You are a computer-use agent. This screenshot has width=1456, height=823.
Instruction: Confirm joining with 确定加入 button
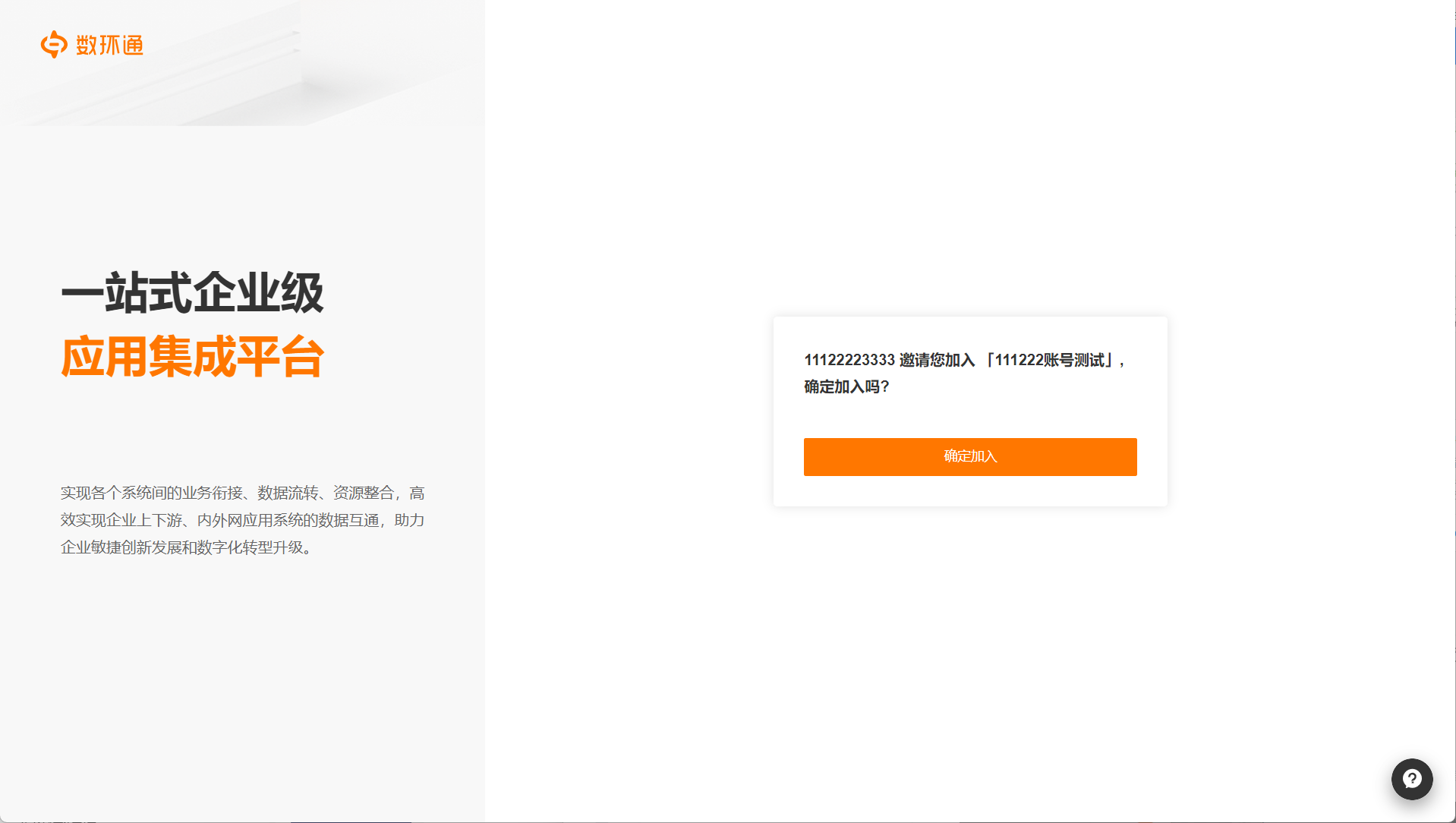(x=970, y=456)
